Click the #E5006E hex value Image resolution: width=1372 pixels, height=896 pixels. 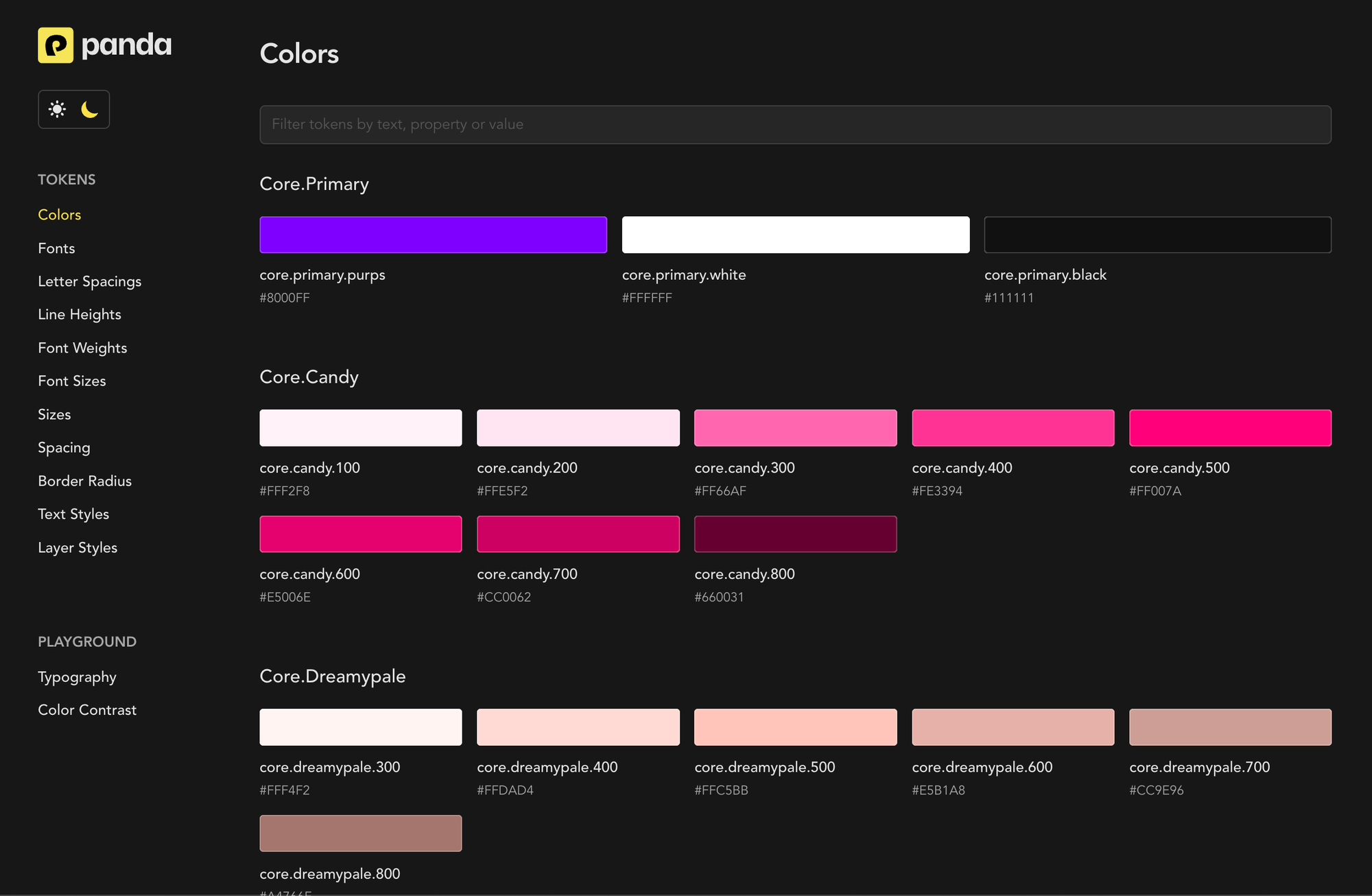(x=285, y=597)
